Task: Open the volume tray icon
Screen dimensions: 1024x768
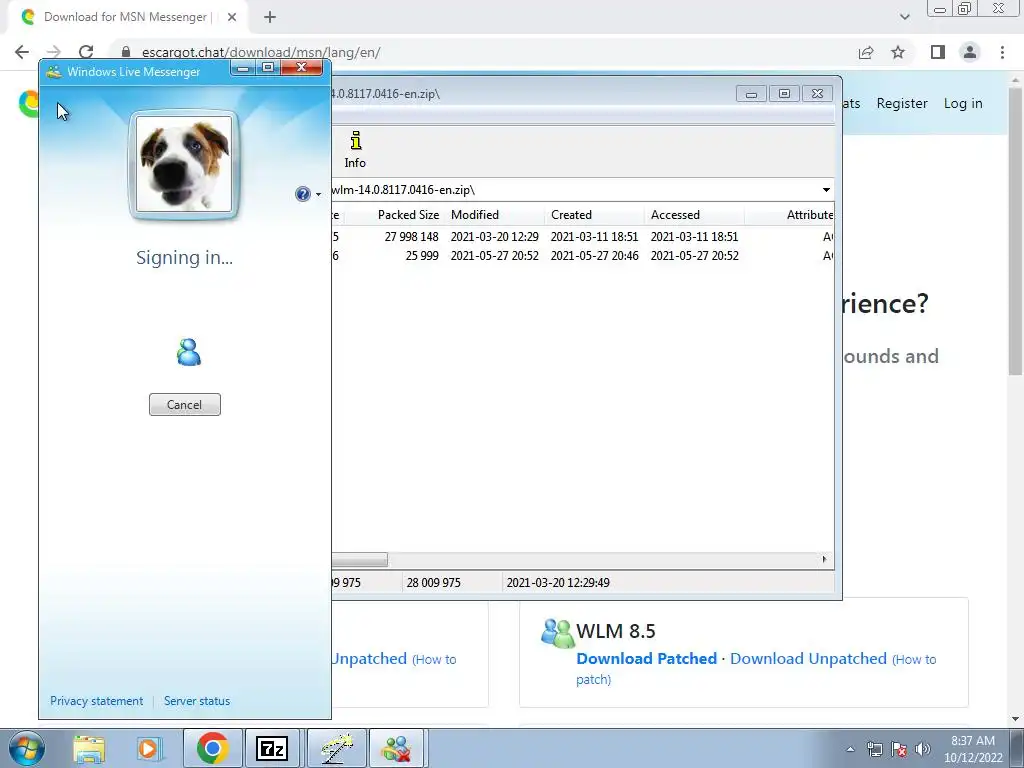Action: coord(923,749)
